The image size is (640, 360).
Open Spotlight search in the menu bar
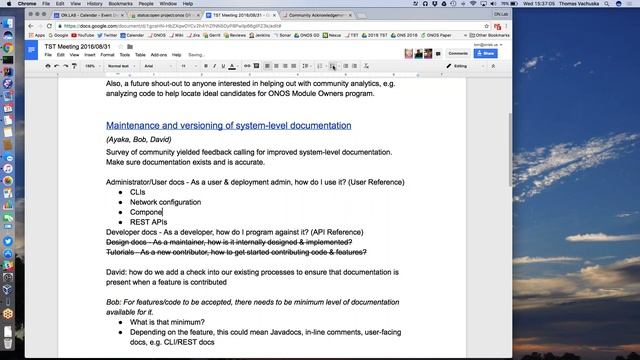(607, 4)
